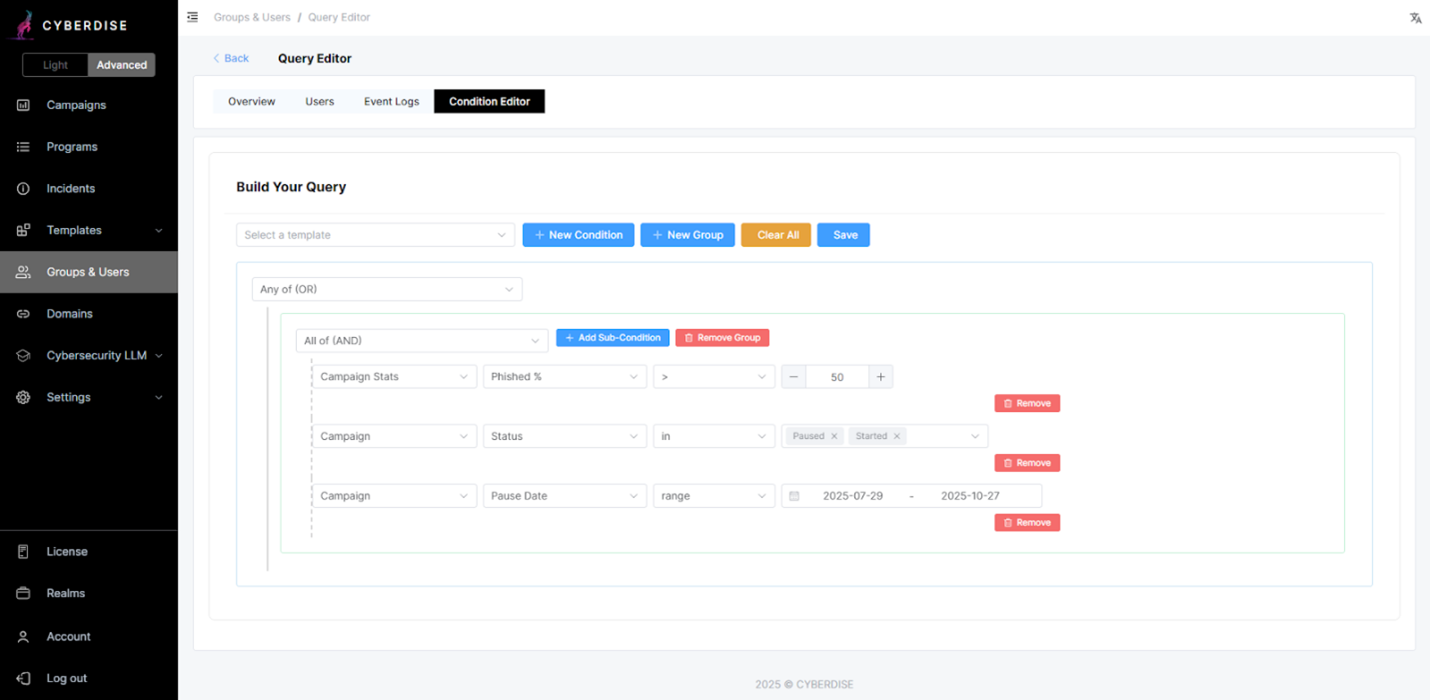1430x700 pixels.
Task: Switch to Light mode toggle
Action: click(55, 65)
